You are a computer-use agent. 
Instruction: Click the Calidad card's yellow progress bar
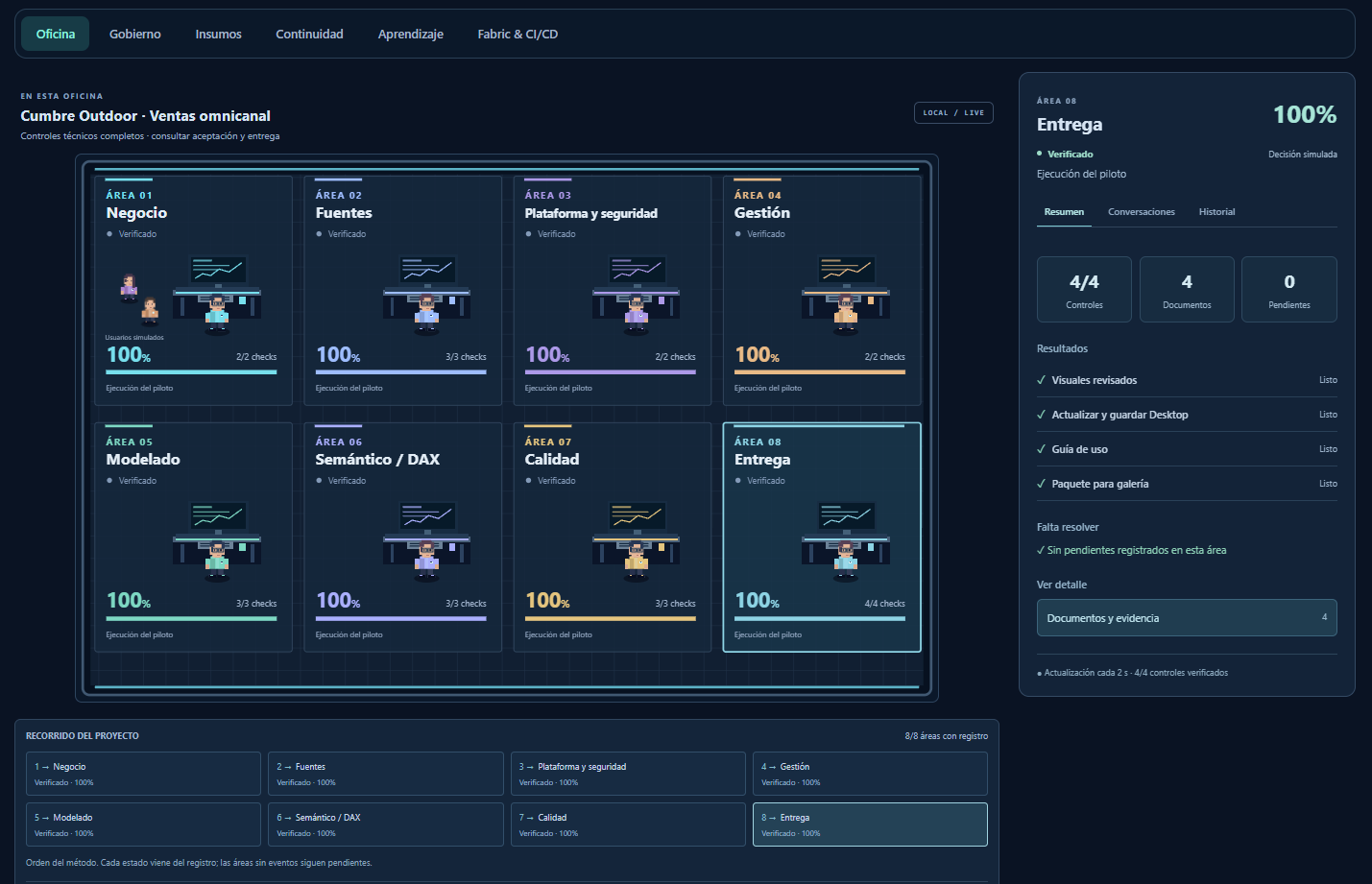click(x=611, y=619)
